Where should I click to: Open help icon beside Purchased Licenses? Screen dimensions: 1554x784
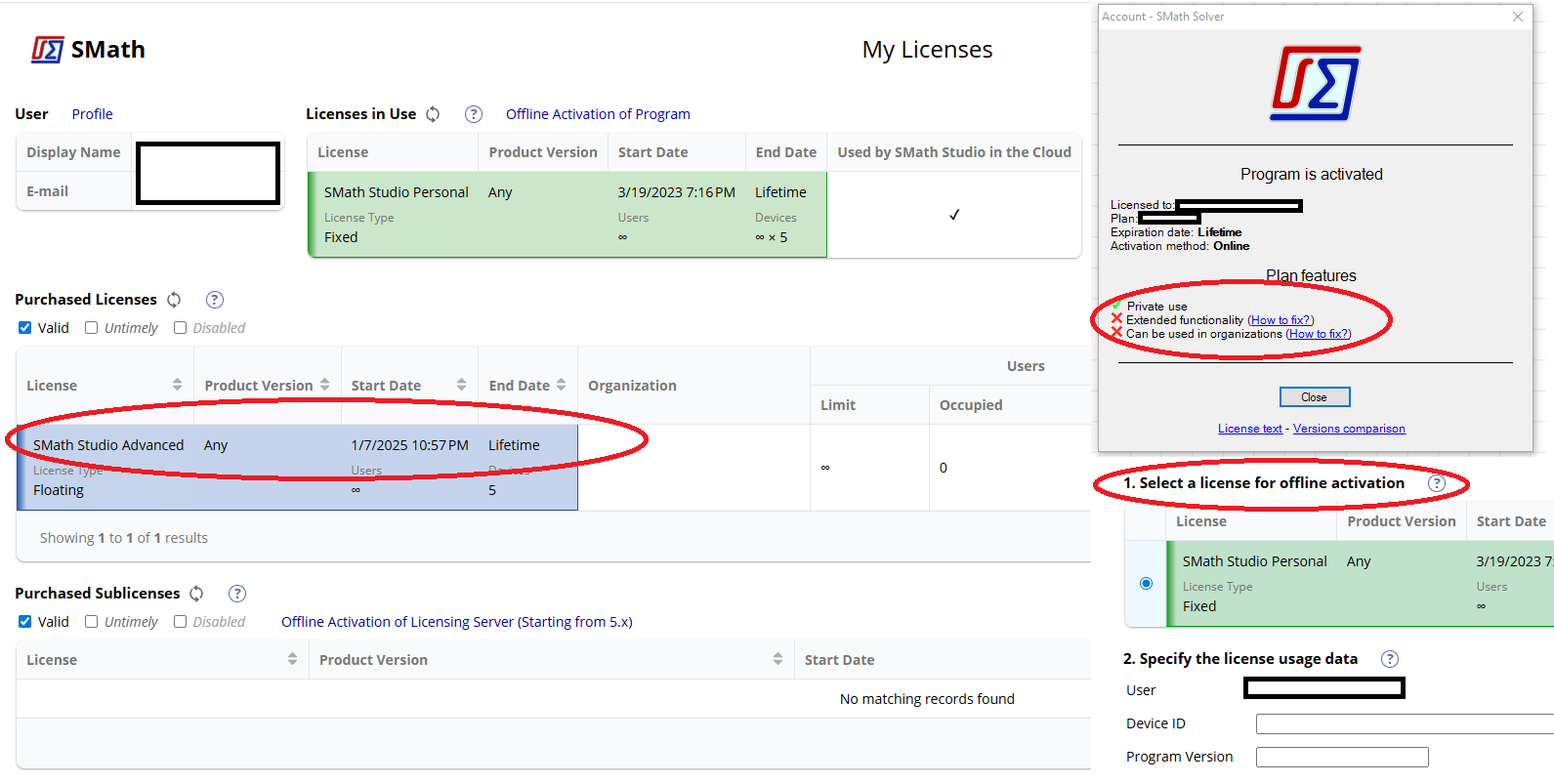215,300
